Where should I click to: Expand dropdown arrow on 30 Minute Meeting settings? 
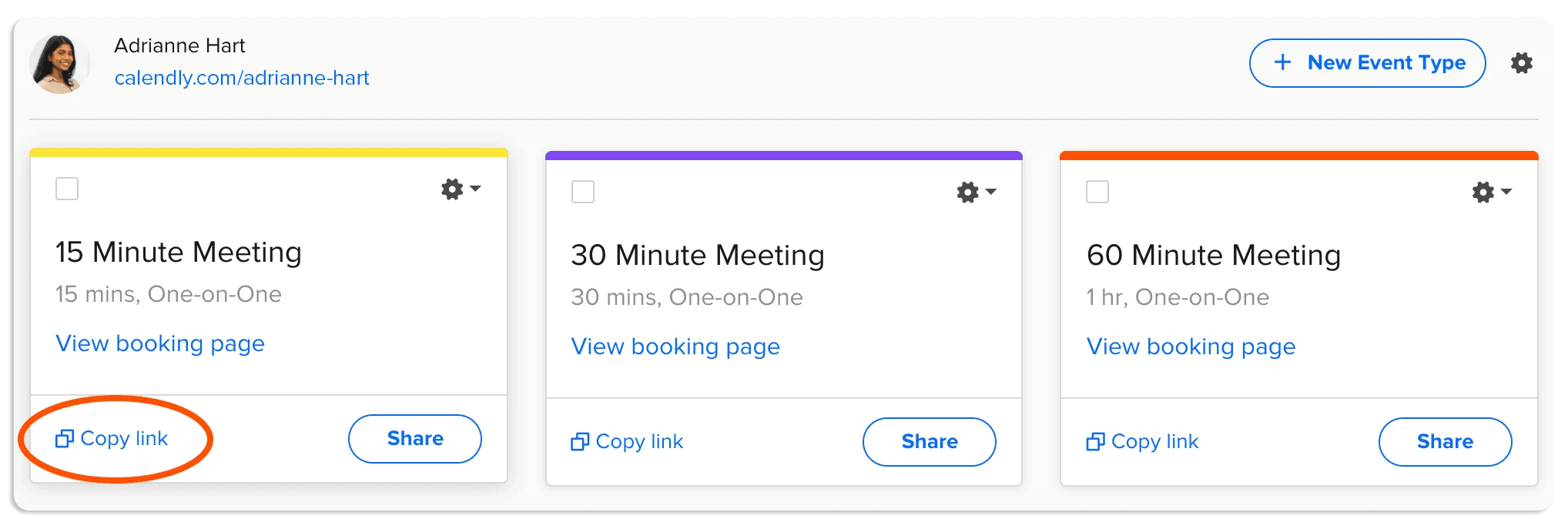tap(991, 192)
